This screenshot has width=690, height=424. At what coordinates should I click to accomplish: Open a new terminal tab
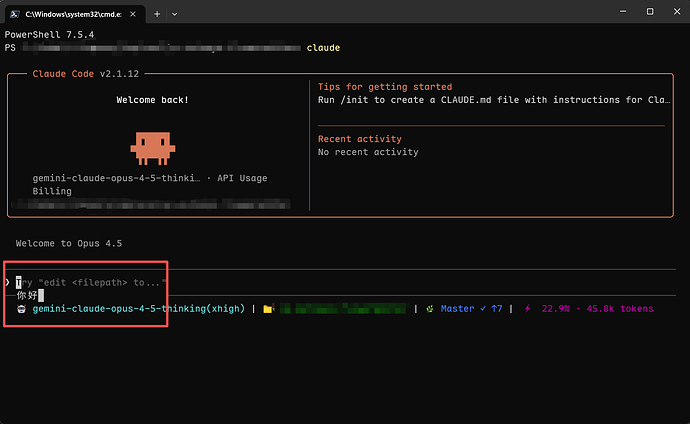(157, 14)
